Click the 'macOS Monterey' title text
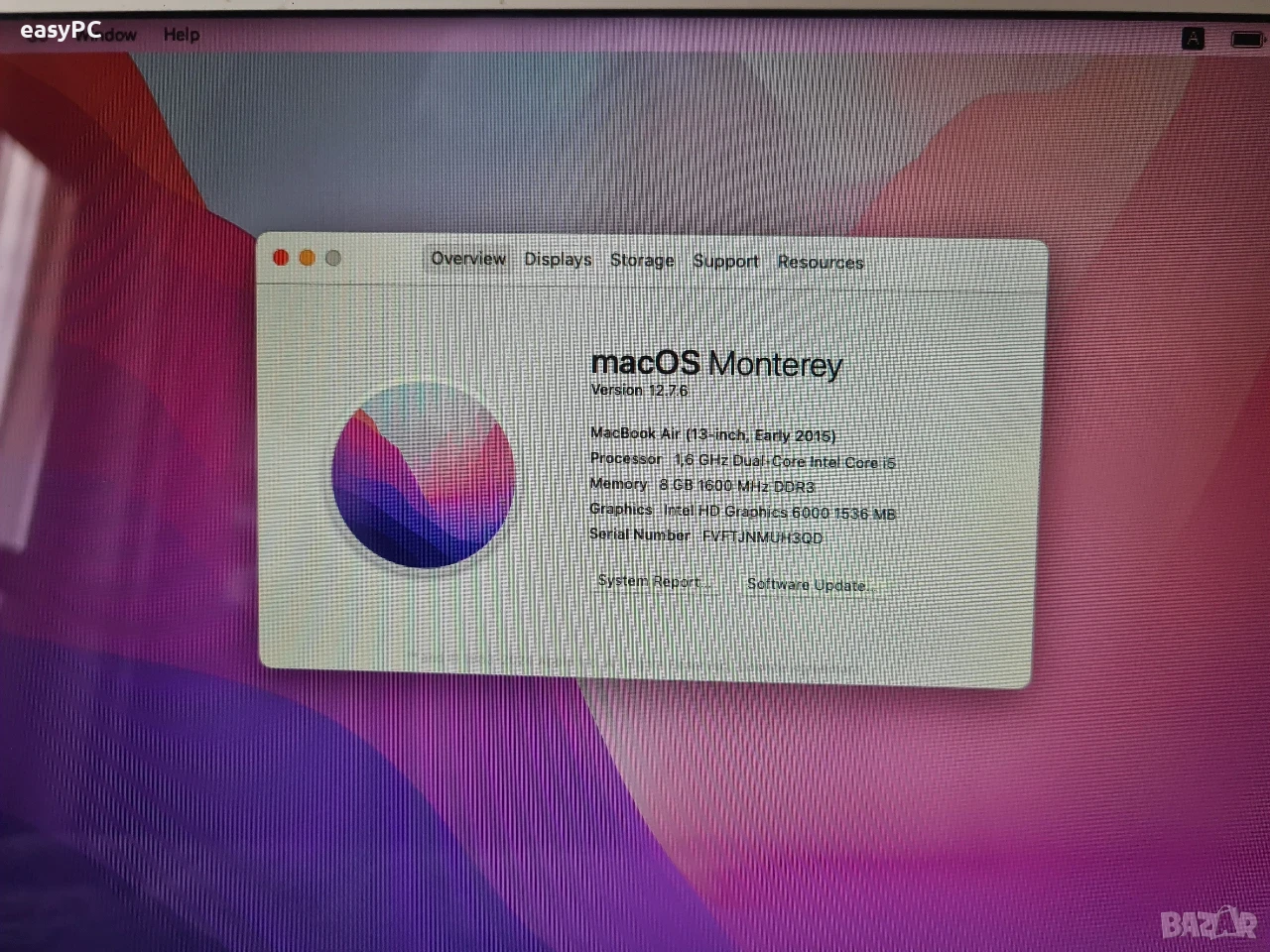 pyautogui.click(x=716, y=363)
